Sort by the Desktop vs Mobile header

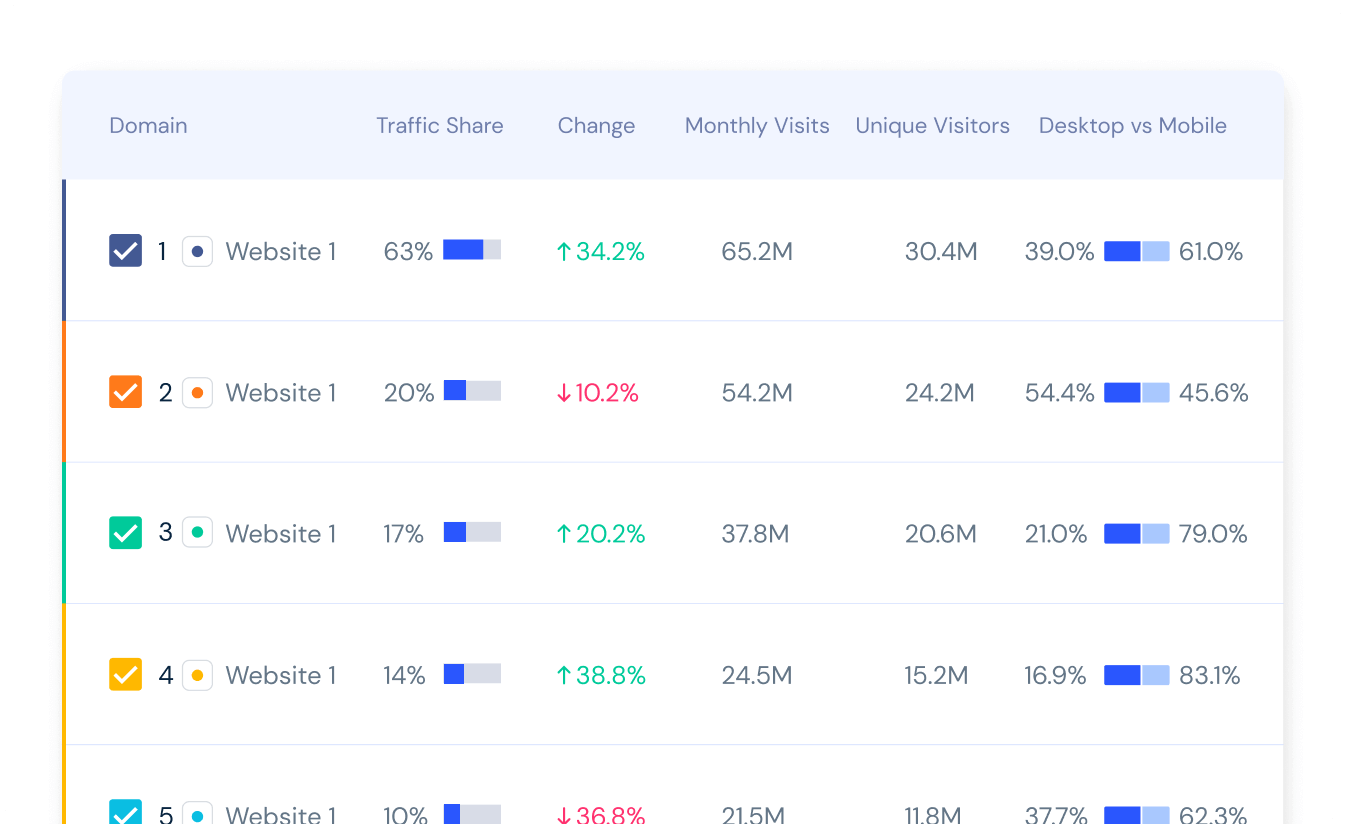(1133, 126)
